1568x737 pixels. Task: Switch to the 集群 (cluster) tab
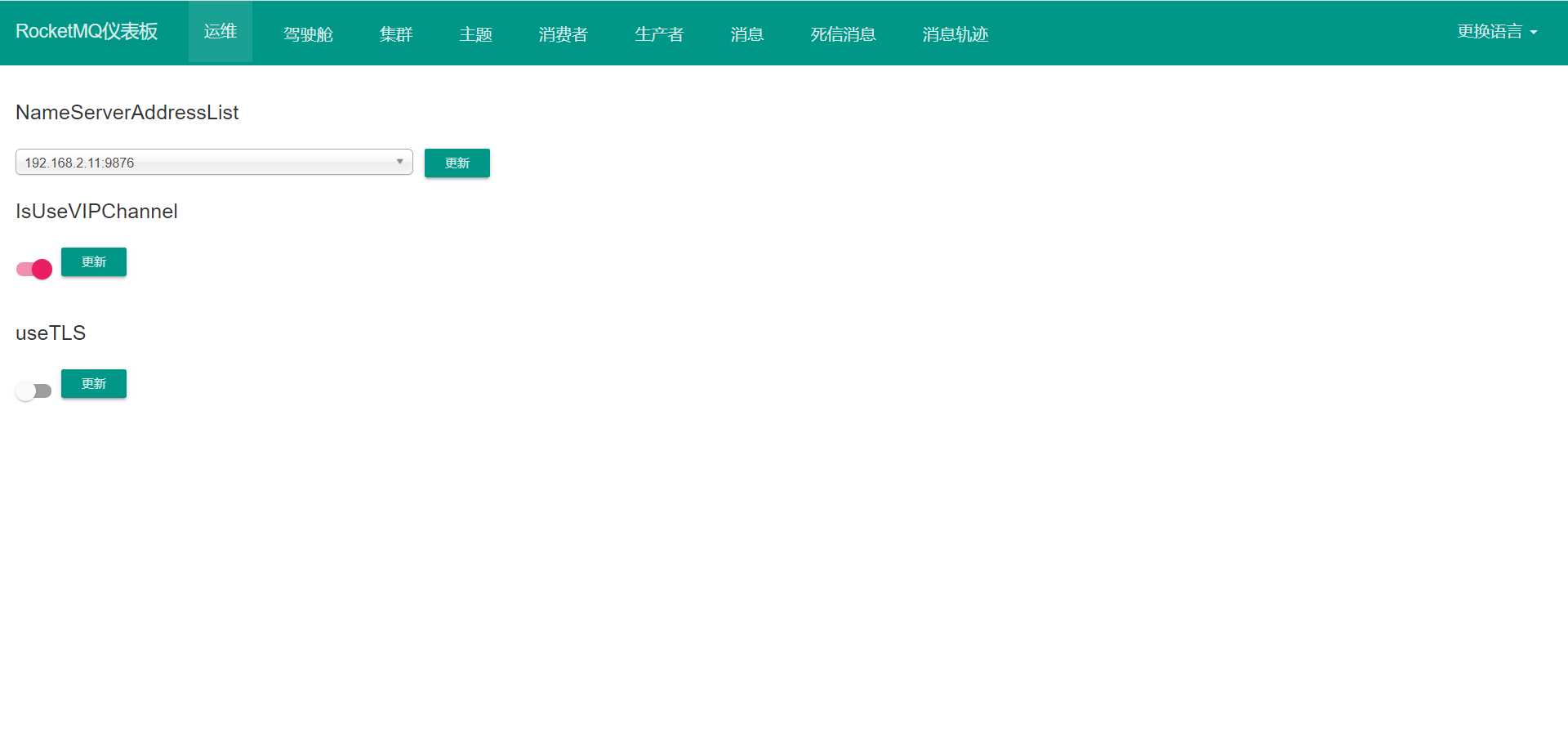(x=396, y=33)
